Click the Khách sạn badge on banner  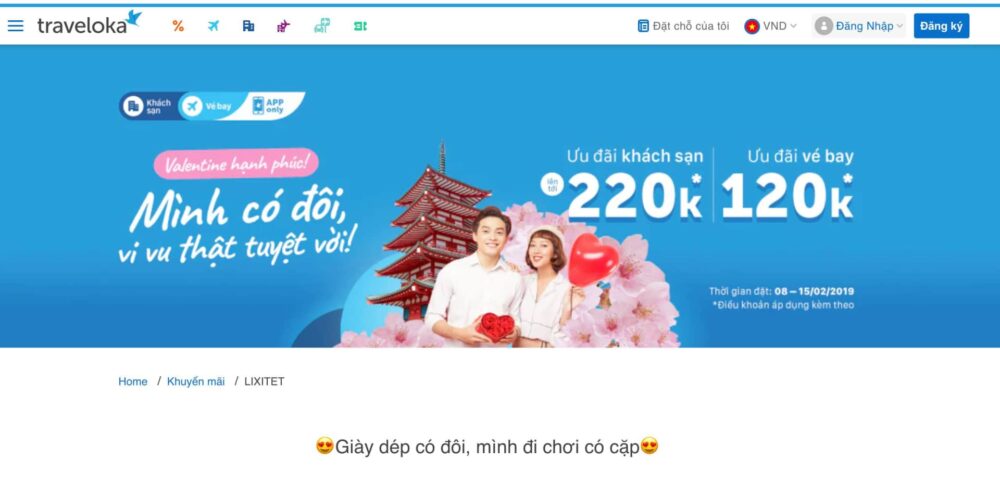pos(149,106)
